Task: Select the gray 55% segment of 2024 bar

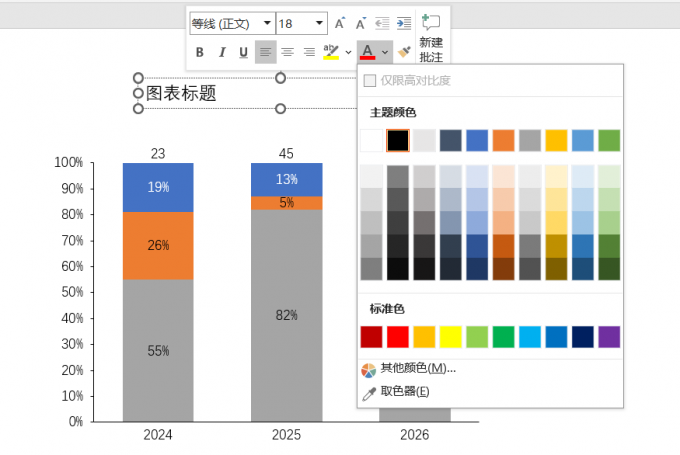Action: (x=158, y=350)
